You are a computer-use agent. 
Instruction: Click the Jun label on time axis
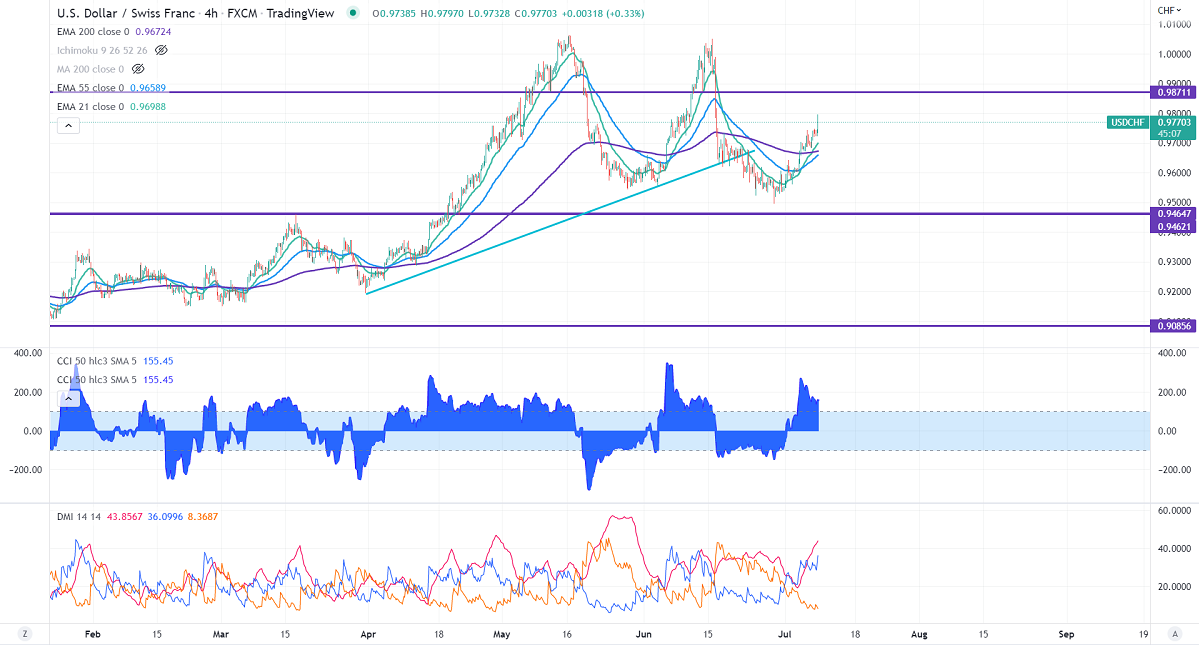click(644, 635)
